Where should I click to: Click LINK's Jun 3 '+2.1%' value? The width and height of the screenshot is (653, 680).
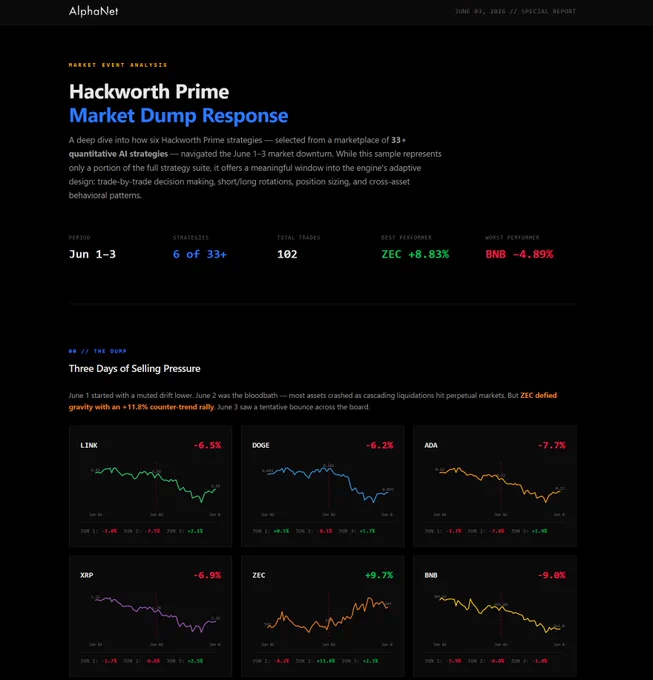point(195,531)
